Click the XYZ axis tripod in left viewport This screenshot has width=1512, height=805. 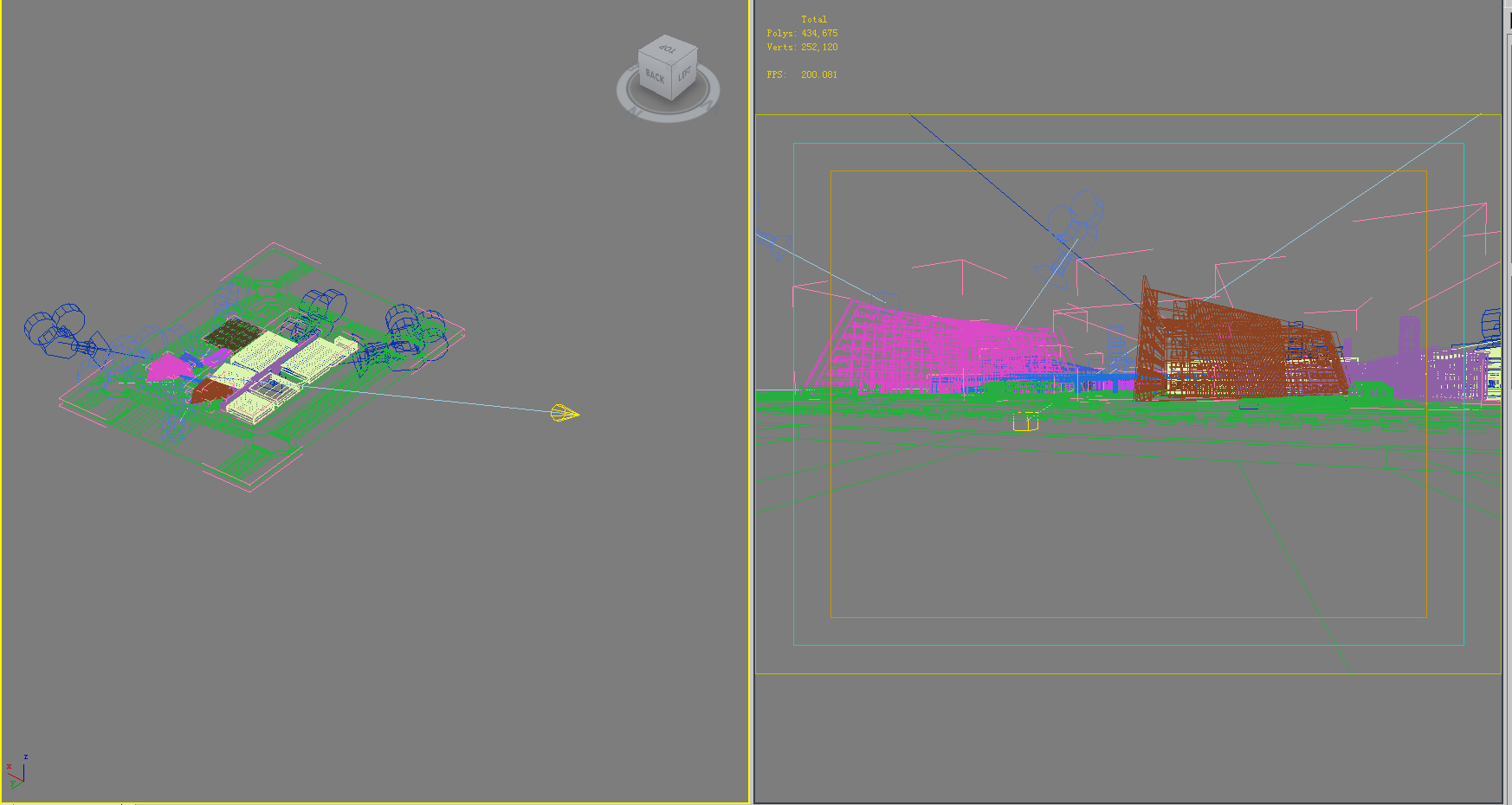16,771
